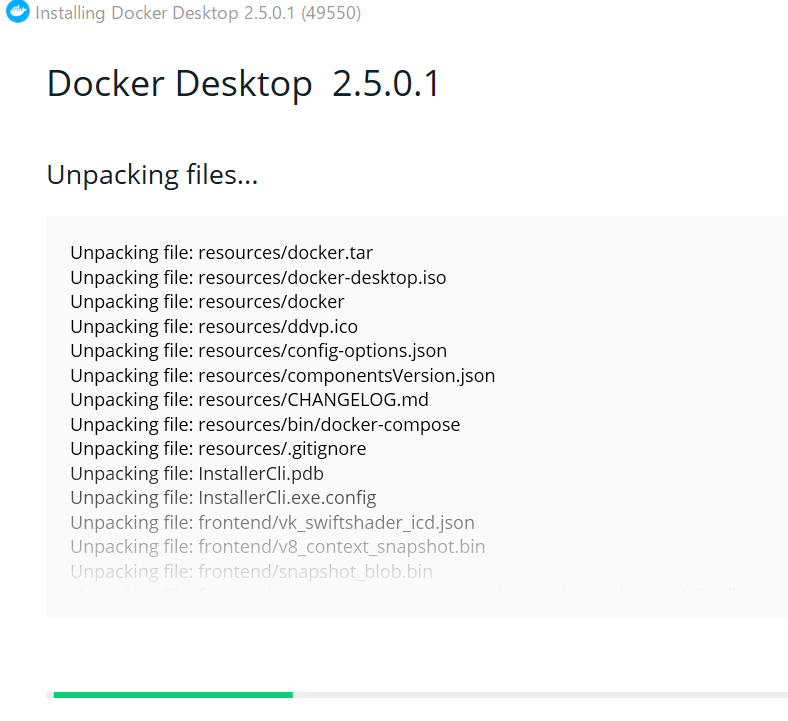Screen dimensions: 788x721
Task: Select the resources/.gitignore log line
Action: pos(219,449)
